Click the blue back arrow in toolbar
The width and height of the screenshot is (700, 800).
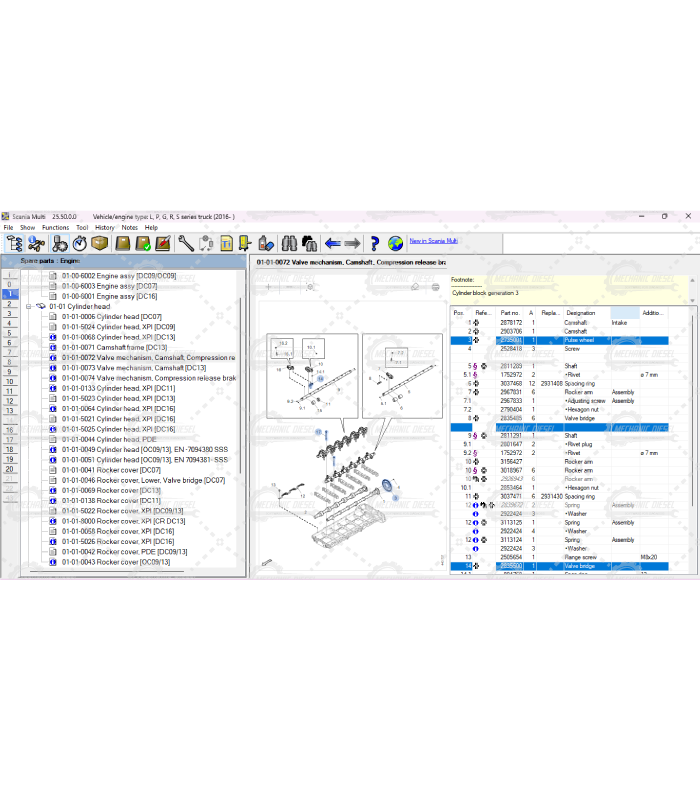pos(332,243)
